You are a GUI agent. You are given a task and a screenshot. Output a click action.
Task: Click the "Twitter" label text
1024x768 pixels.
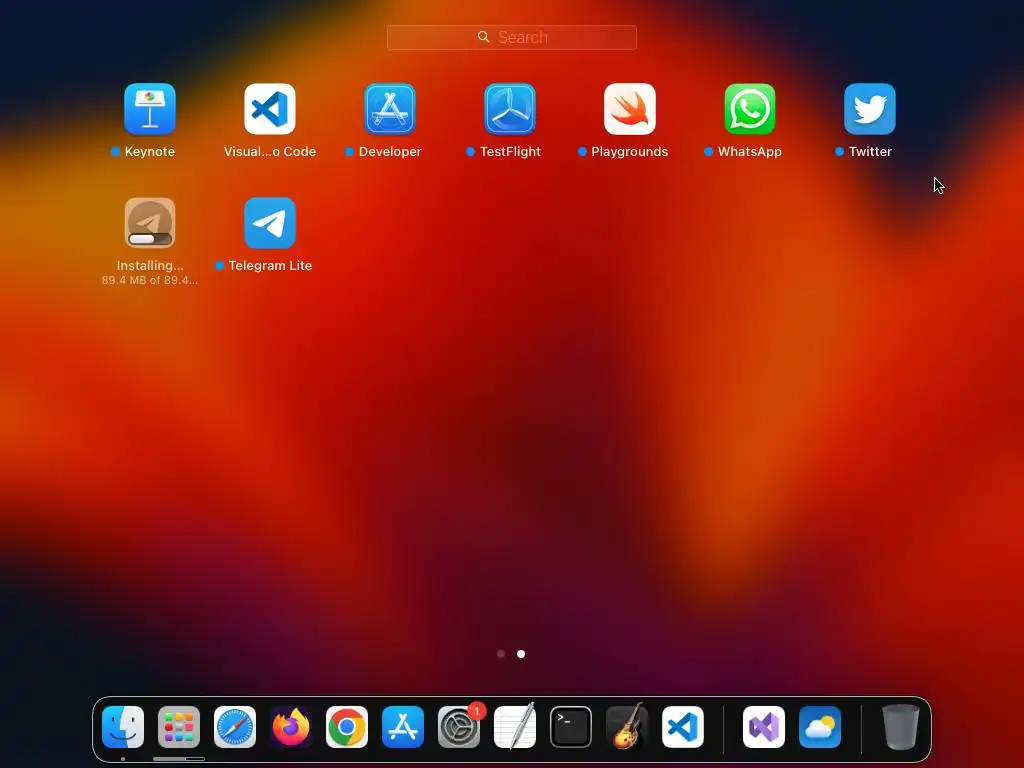870,152
